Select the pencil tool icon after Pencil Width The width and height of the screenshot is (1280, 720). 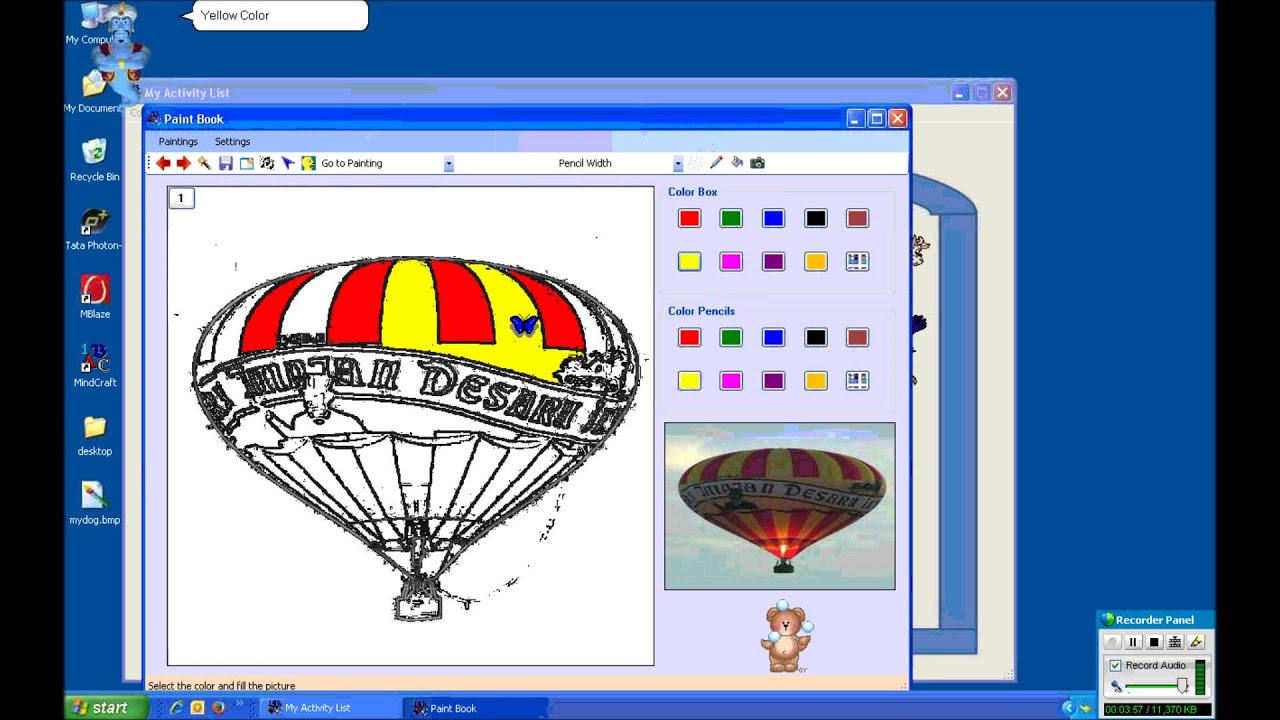[716, 162]
